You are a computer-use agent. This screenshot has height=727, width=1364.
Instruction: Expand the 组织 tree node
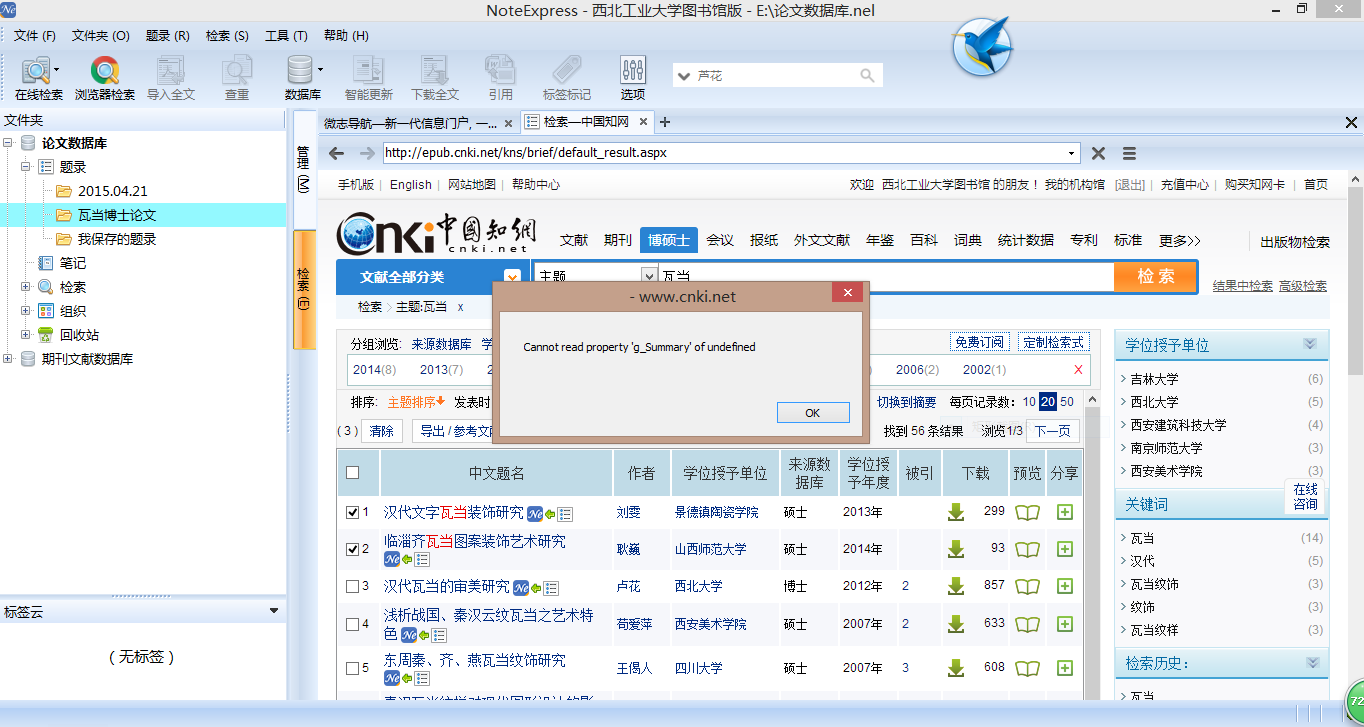26,311
